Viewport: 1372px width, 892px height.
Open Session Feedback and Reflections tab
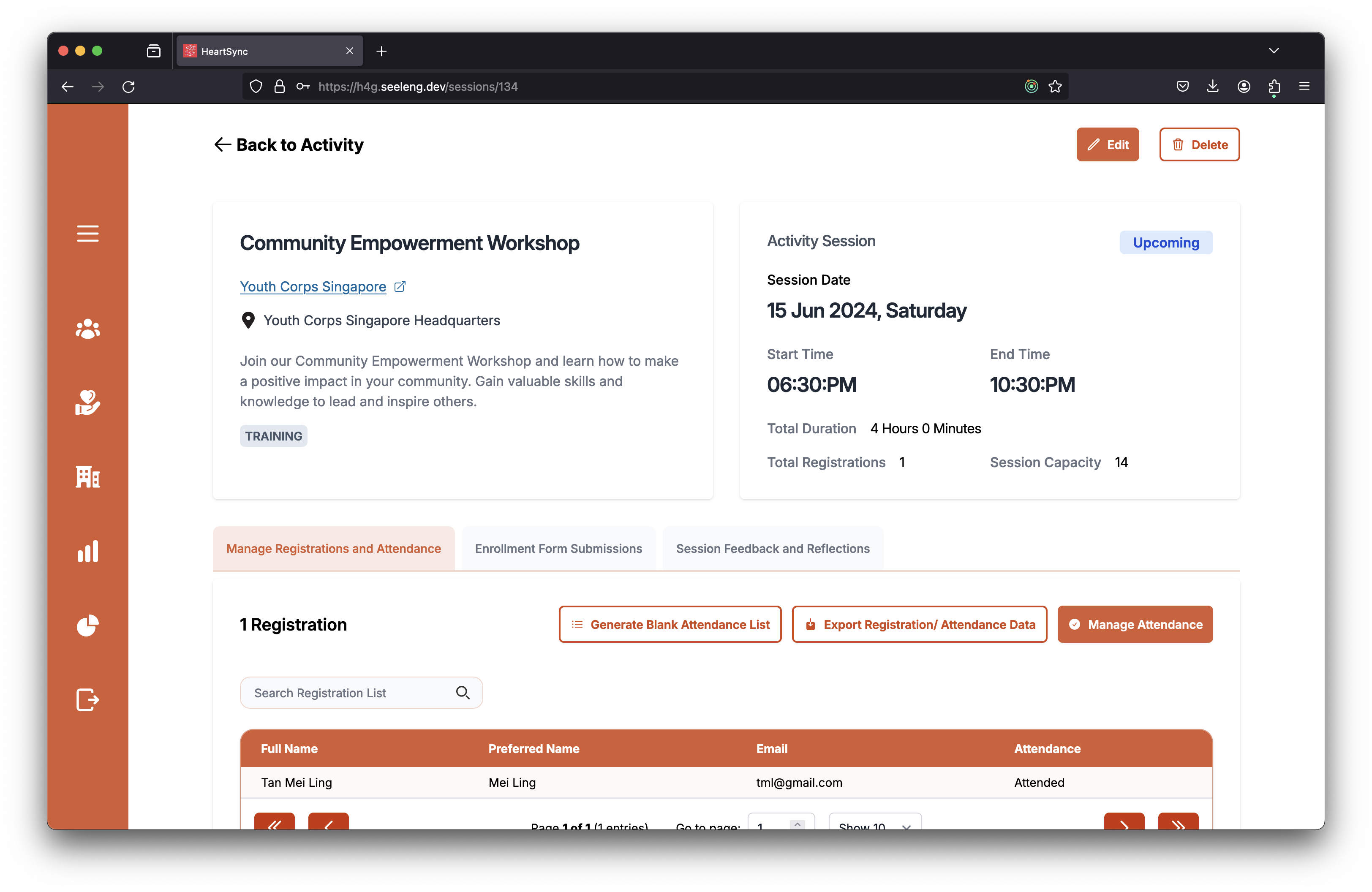pyautogui.click(x=773, y=549)
